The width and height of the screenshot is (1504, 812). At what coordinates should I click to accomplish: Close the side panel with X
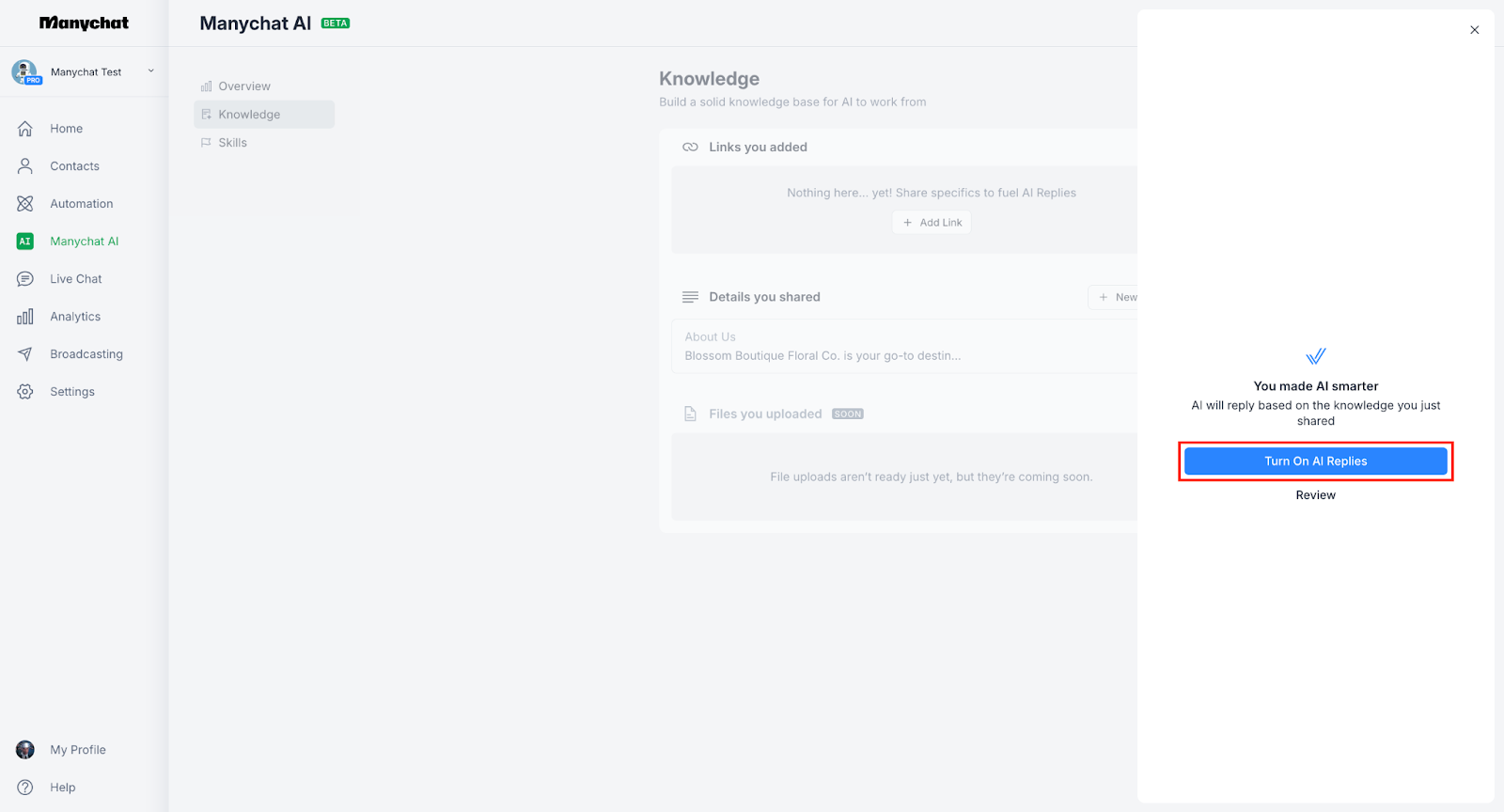(x=1474, y=30)
